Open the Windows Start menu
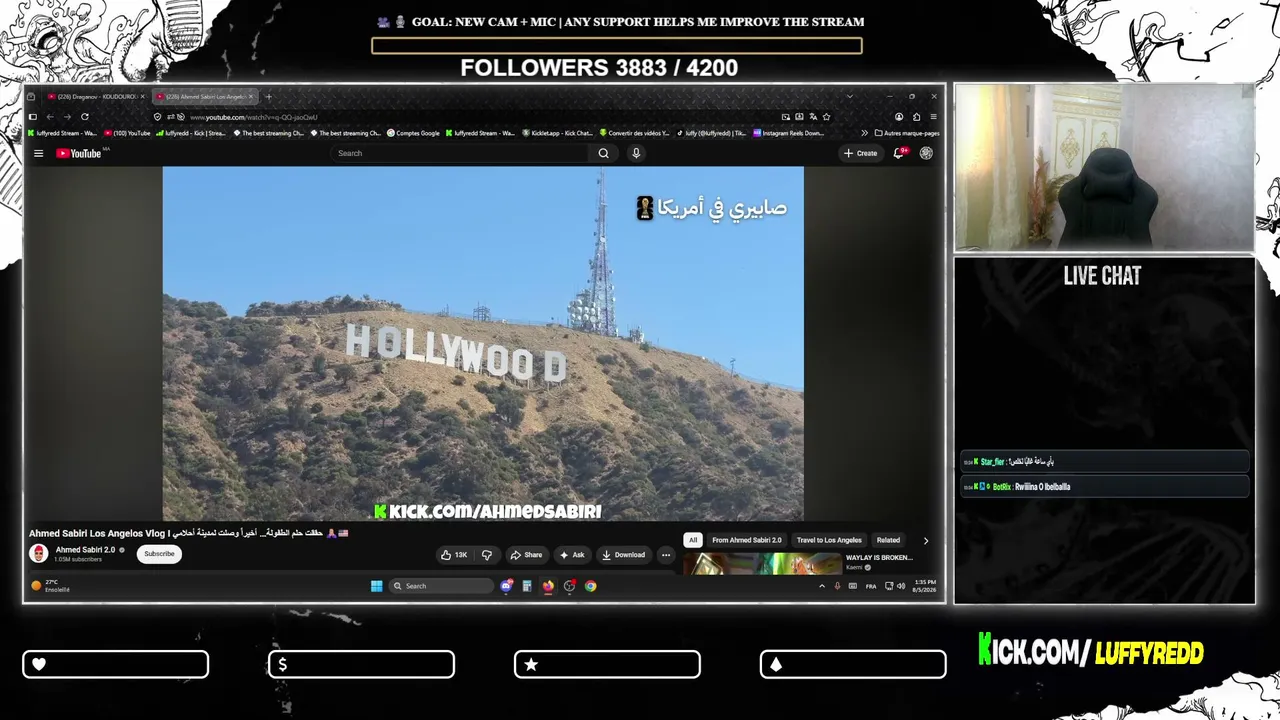Screen dimensions: 1280x720 point(377,586)
